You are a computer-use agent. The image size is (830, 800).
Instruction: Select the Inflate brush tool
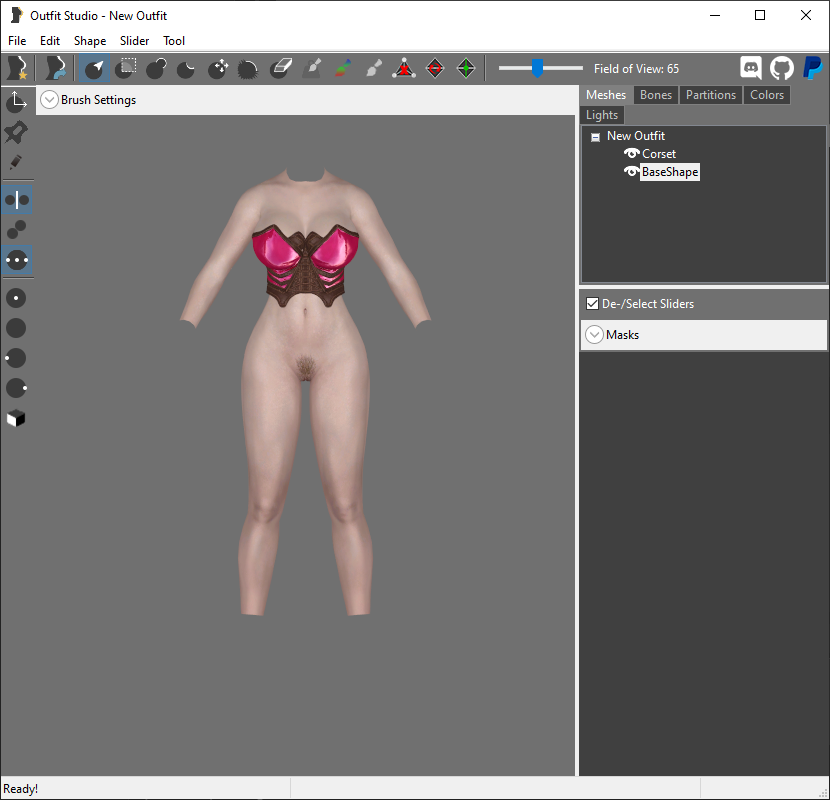coord(156,68)
